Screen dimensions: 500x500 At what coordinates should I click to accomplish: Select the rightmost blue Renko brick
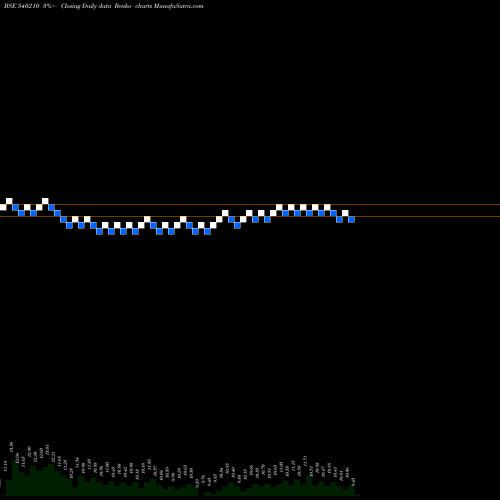click(x=351, y=219)
